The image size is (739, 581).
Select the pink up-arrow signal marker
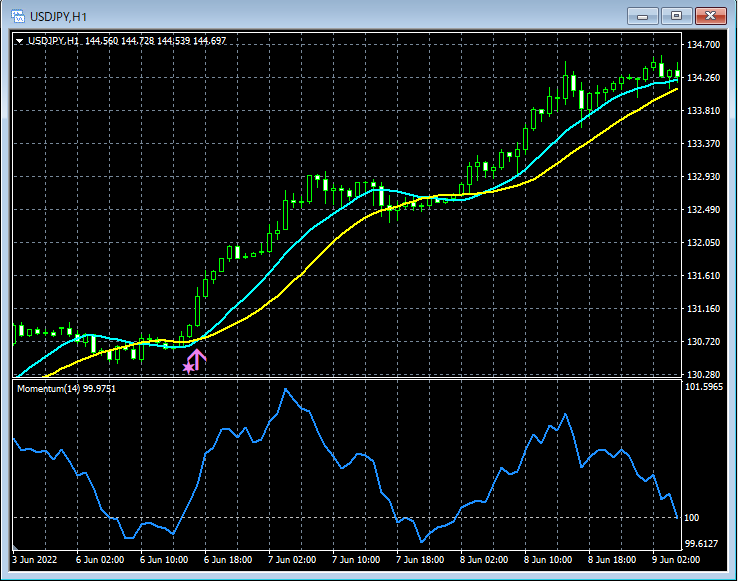[197, 359]
